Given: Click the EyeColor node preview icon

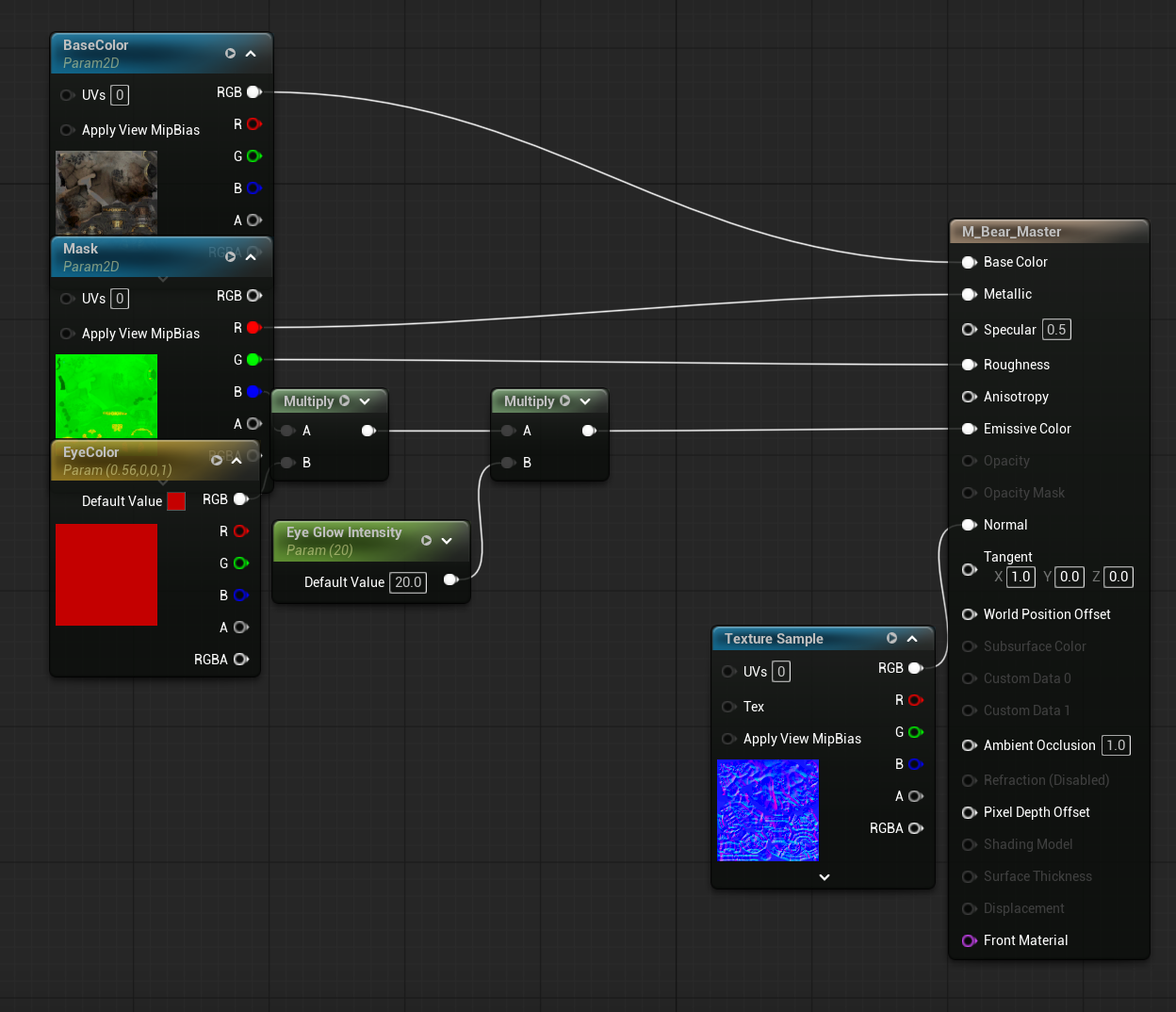Looking at the screenshot, I should (x=217, y=461).
